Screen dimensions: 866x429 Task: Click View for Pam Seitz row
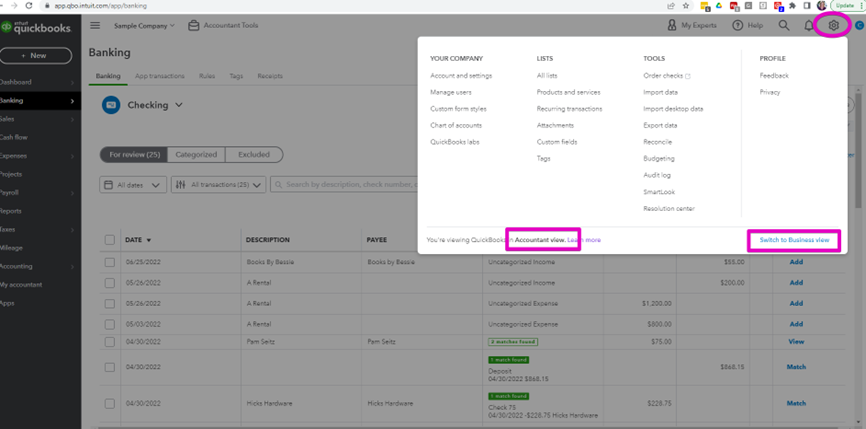796,342
